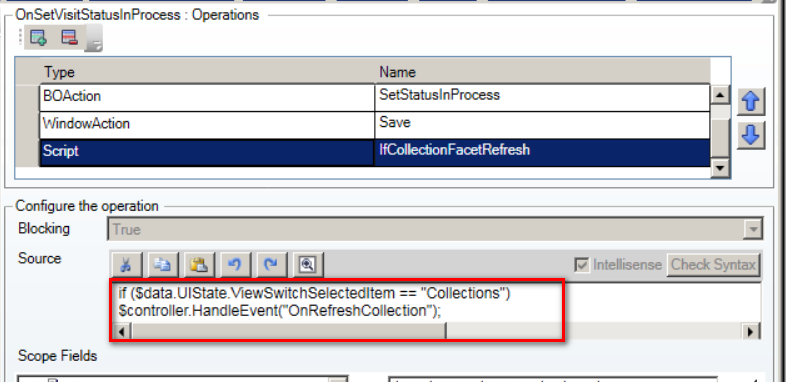Click the source editor right scroll arrow
This screenshot has height=382, width=786.
[x=751, y=331]
